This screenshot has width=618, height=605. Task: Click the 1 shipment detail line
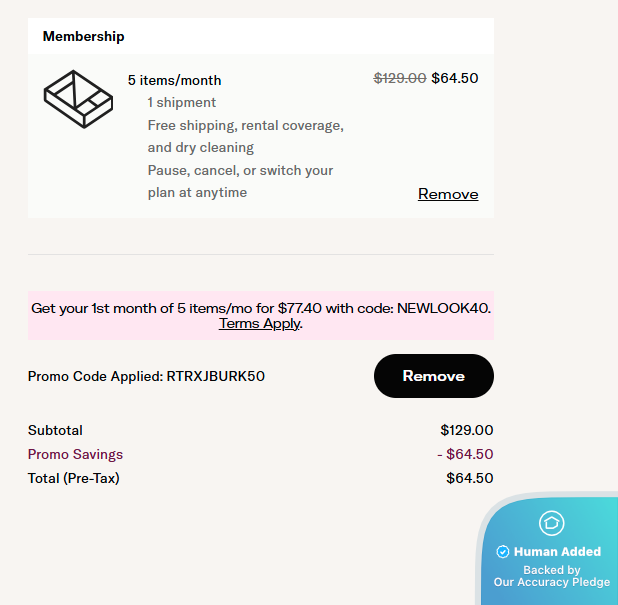tap(181, 102)
